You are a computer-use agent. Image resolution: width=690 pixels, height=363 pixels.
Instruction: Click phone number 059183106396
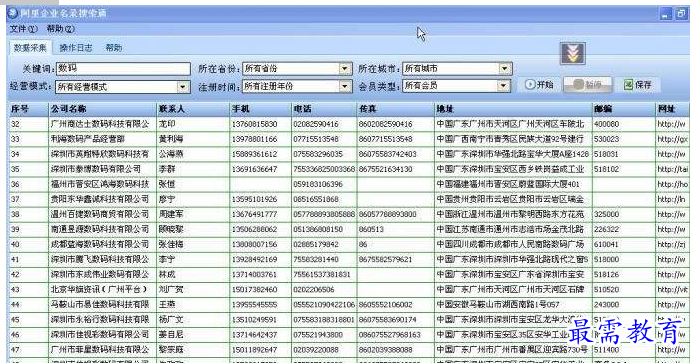318,184
